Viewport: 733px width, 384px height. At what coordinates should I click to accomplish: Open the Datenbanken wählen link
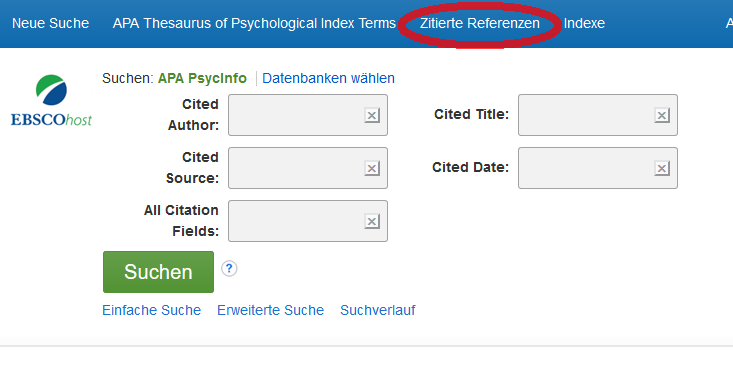(328, 78)
